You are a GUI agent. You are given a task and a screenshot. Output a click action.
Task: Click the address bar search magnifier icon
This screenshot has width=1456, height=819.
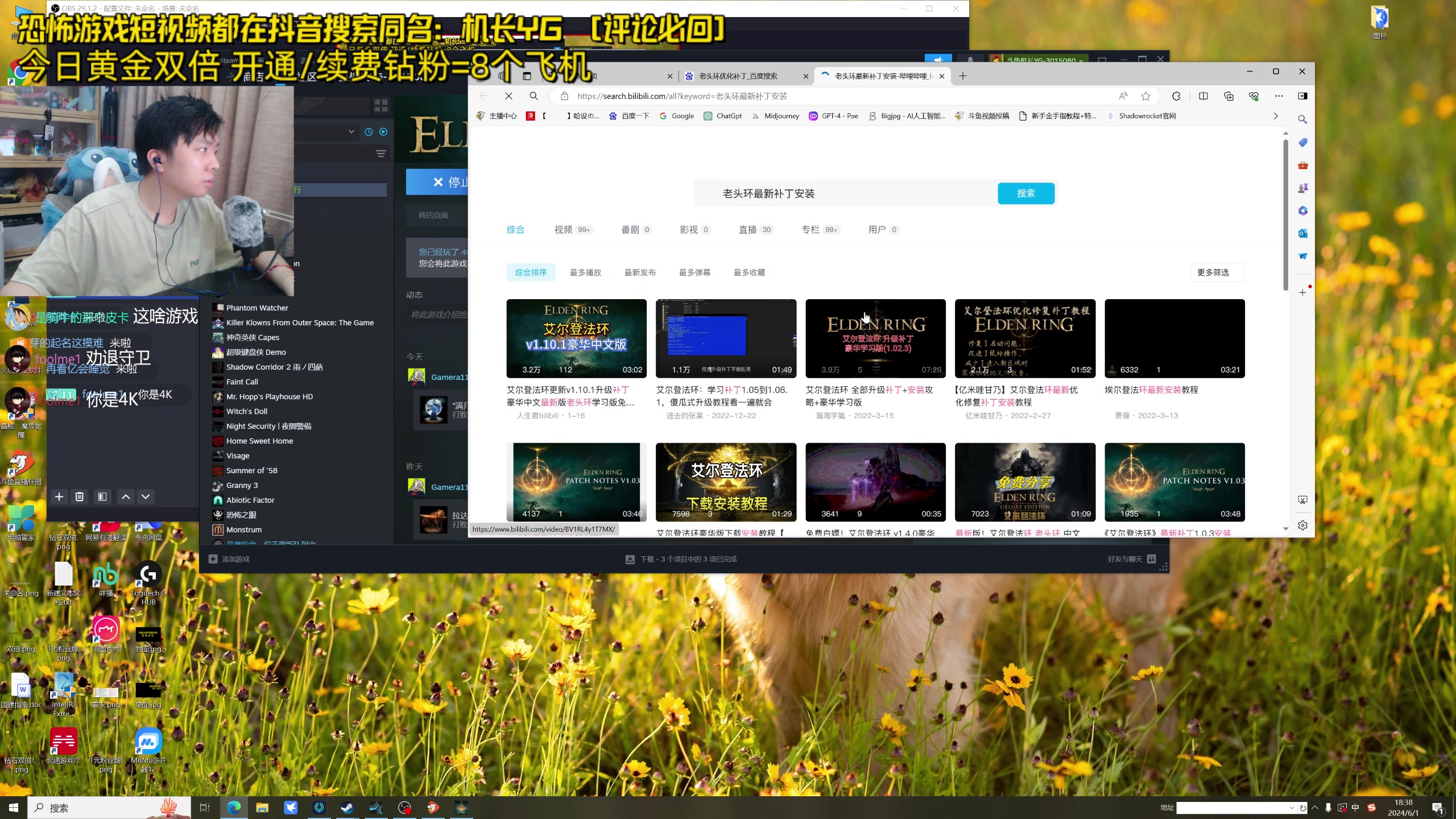533,96
